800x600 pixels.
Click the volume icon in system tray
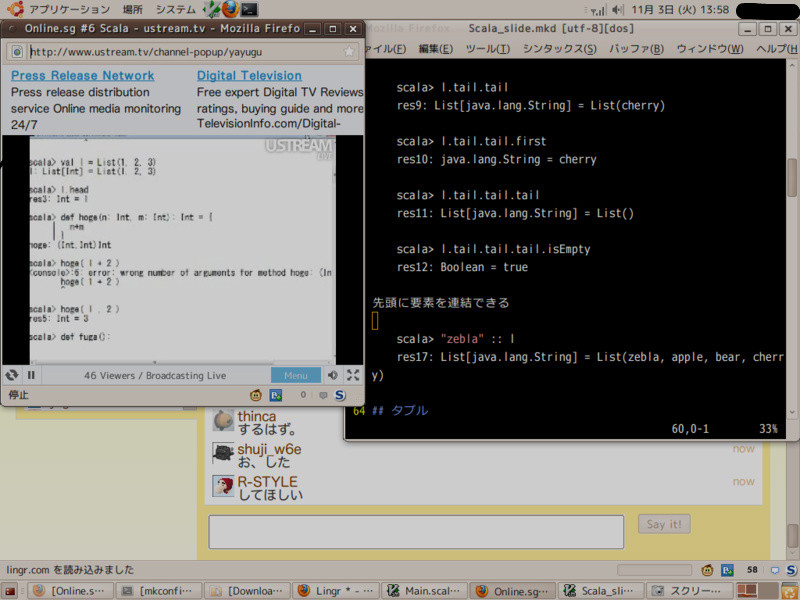(617, 10)
